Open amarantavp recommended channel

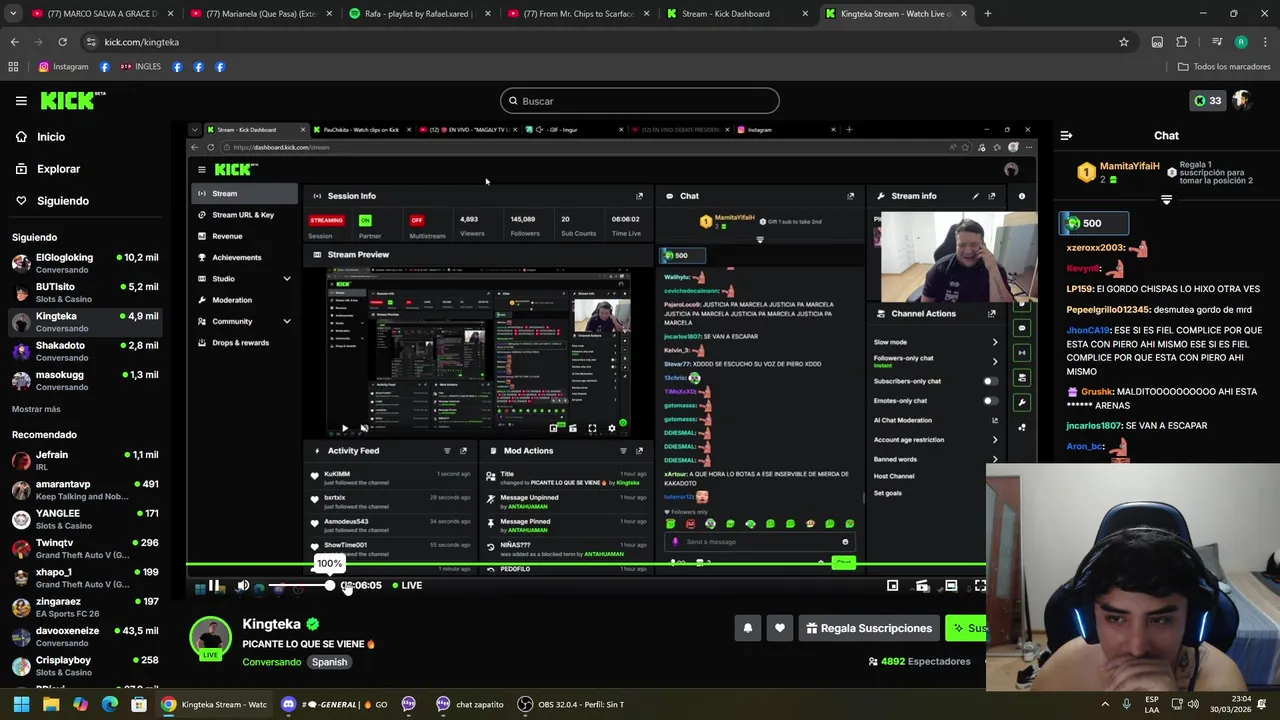coord(86,490)
